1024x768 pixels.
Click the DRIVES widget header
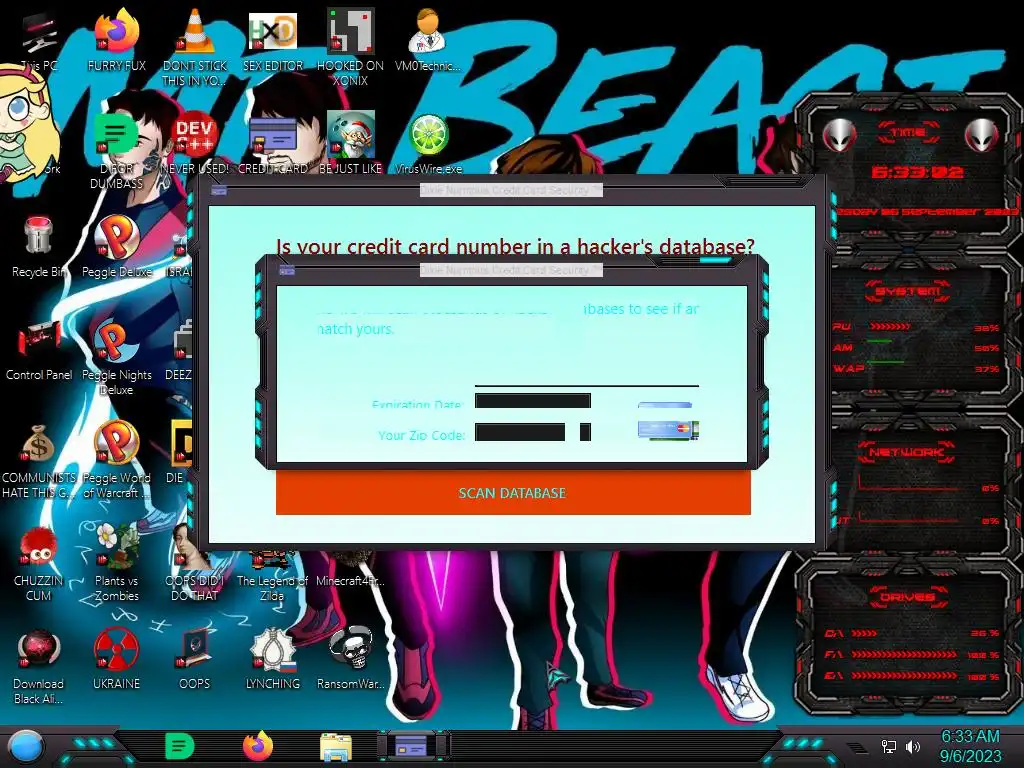(x=907, y=597)
